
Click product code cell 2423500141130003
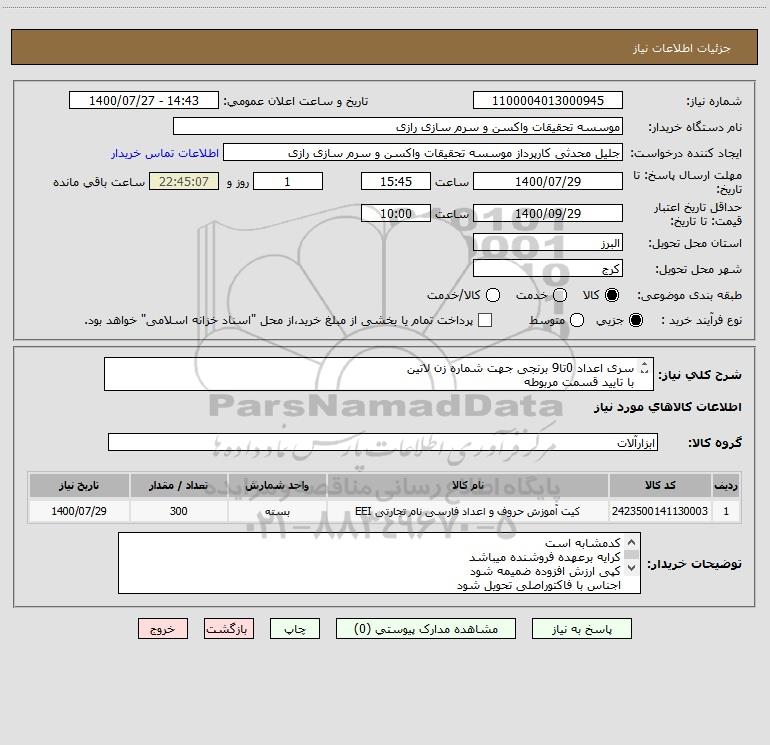660,511
